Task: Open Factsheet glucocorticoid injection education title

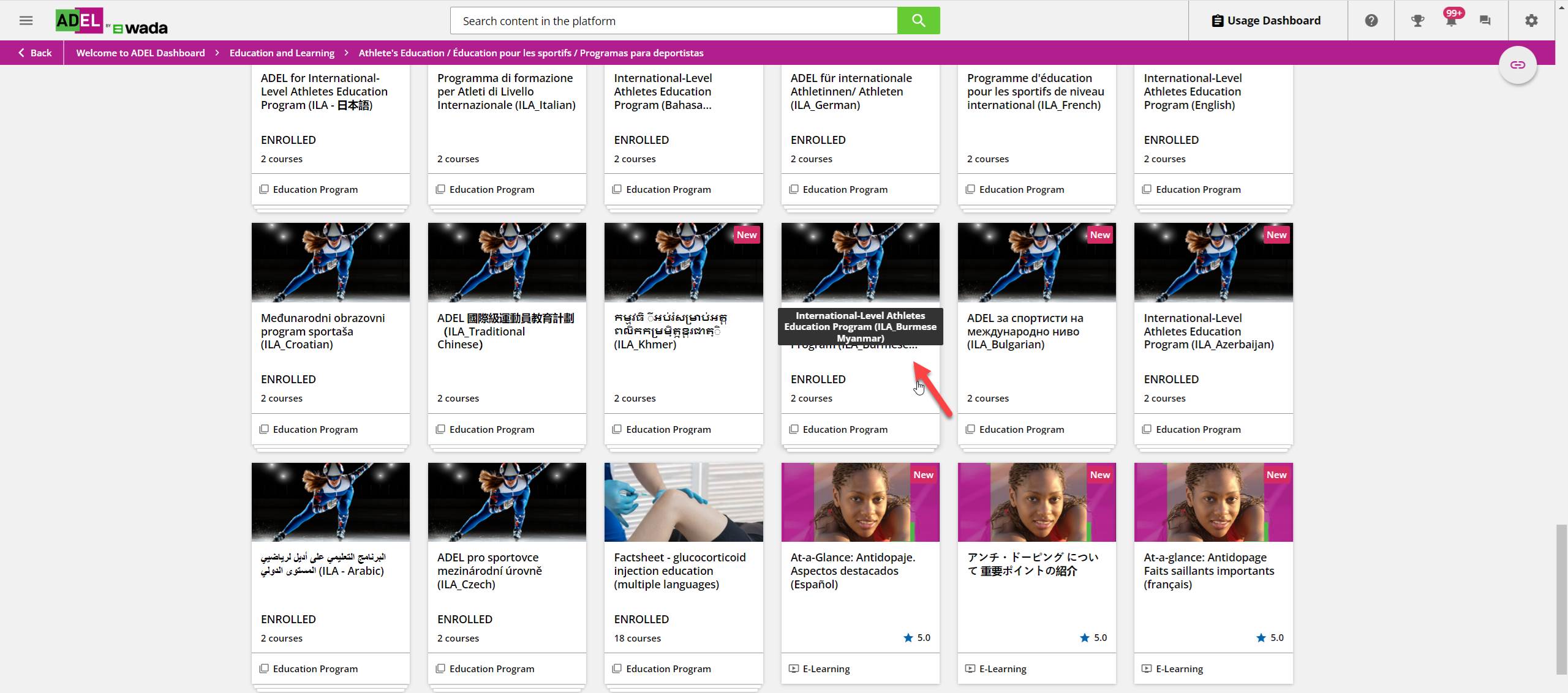Action: tap(680, 571)
